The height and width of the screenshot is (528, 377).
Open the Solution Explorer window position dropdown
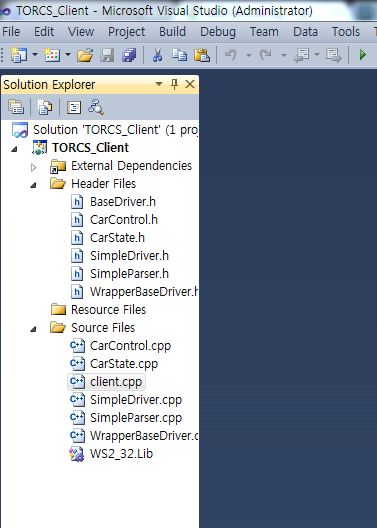(159, 84)
